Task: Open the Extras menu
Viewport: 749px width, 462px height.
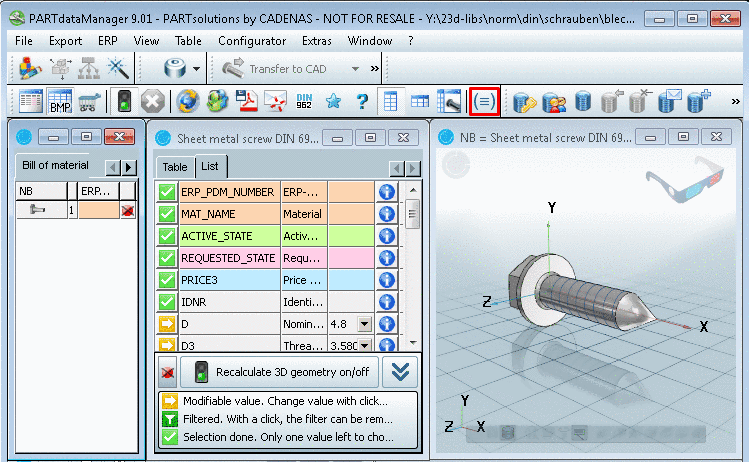Action: 317,41
